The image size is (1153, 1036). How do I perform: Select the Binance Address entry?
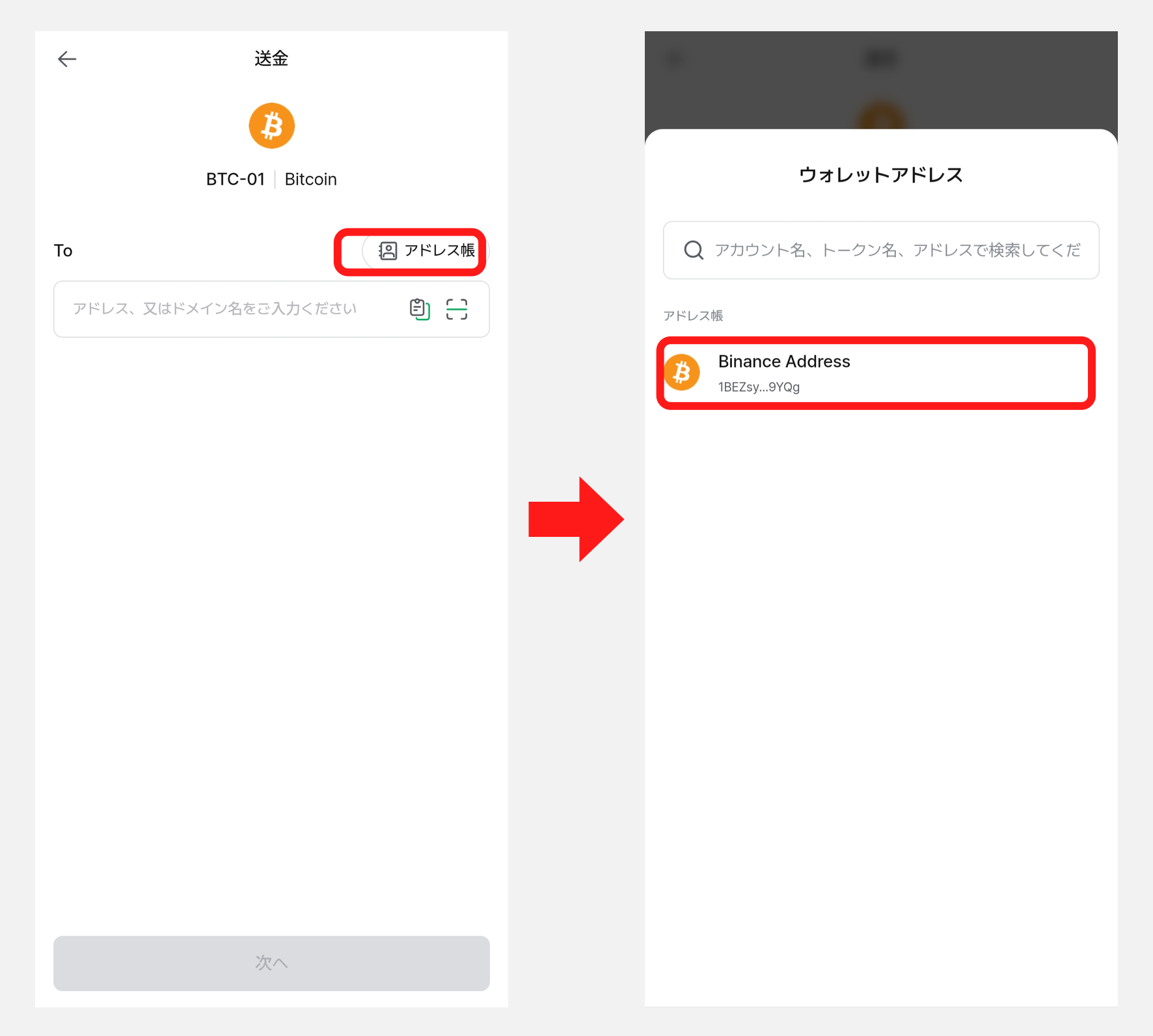pyautogui.click(x=876, y=373)
